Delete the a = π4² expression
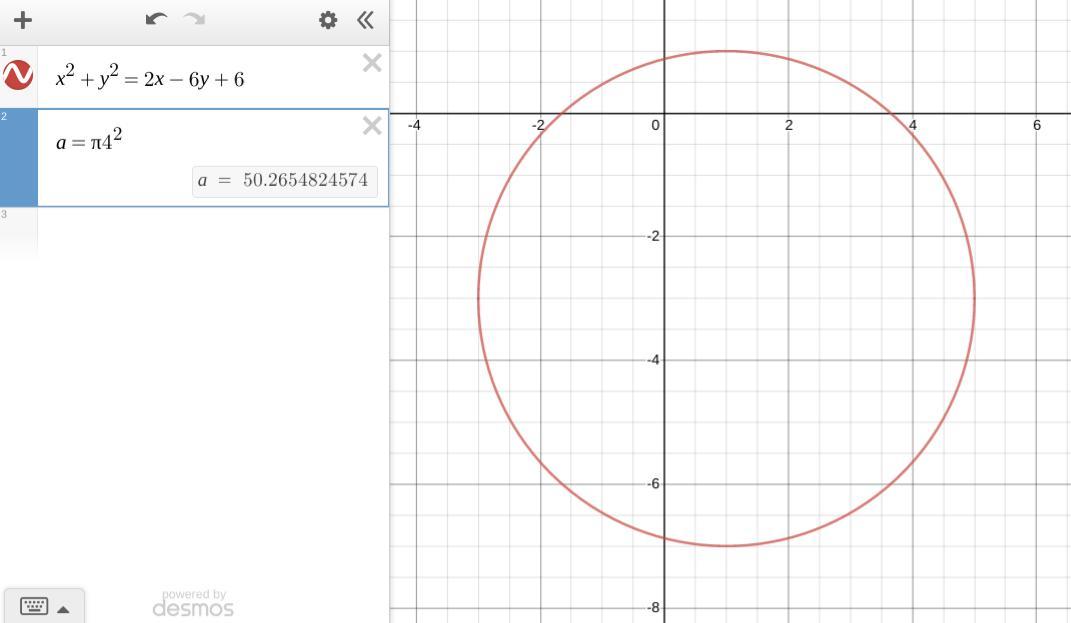The height and width of the screenshot is (623, 1071). click(372, 125)
